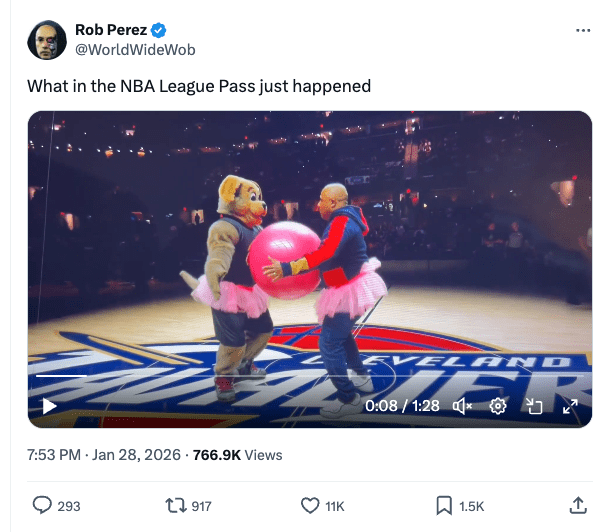Bookmark this tweet
Screen dimensions: 607x532
[446, 506]
